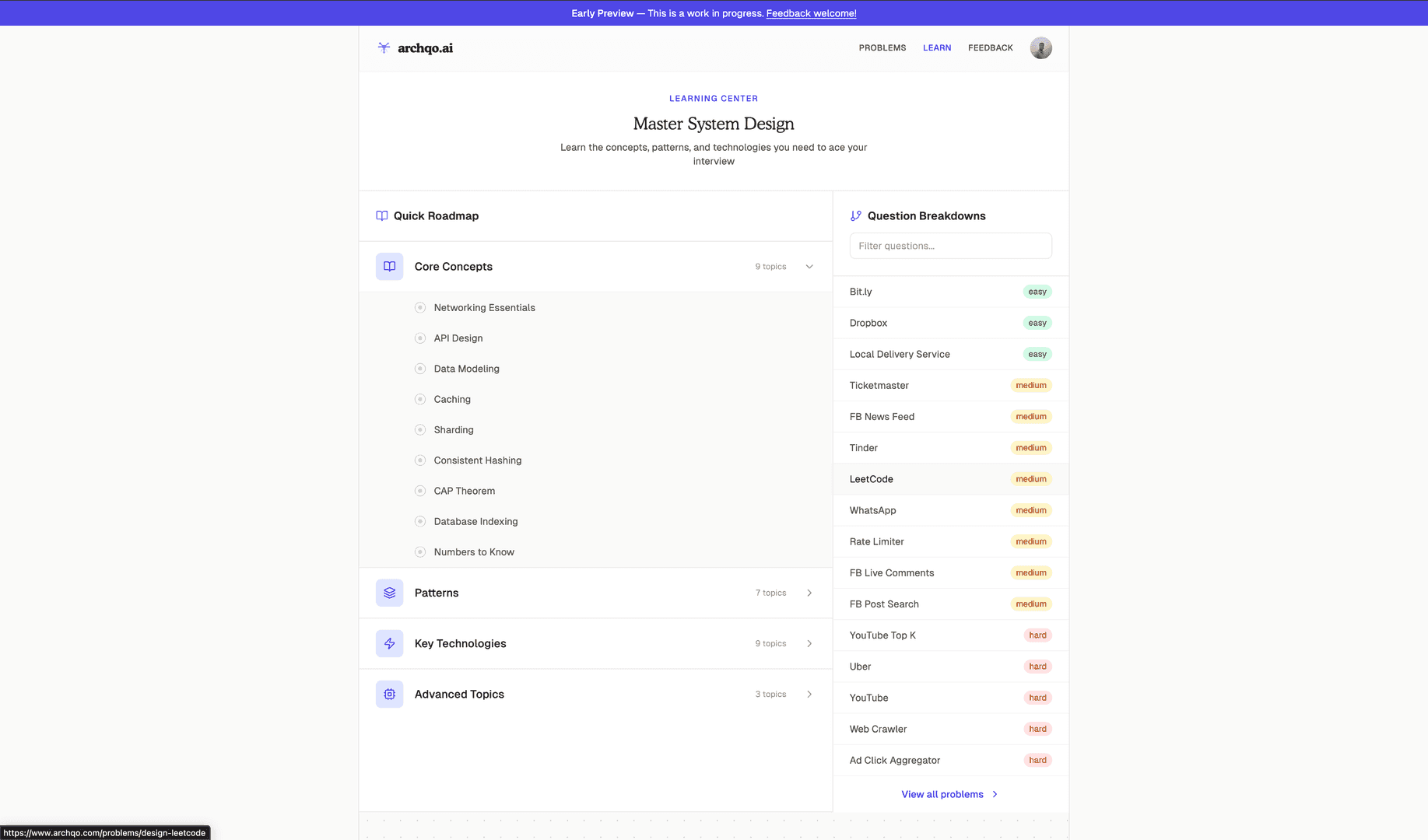Open the FEEDBACK nav item
This screenshot has width=1428, height=840.
click(991, 48)
